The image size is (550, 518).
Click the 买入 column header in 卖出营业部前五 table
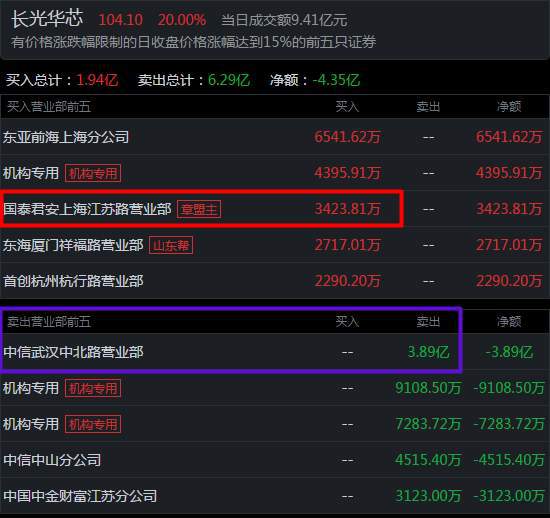[x=347, y=321]
